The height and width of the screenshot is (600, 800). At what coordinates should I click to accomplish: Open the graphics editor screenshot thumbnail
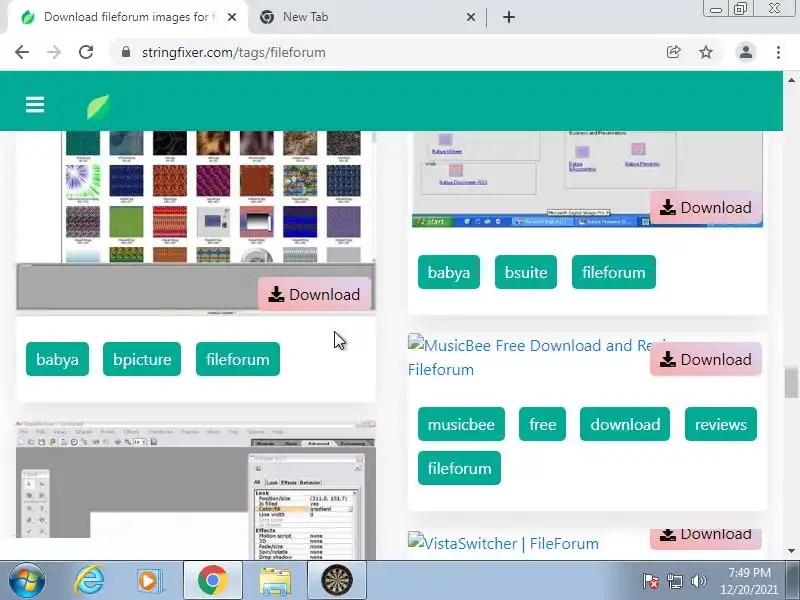(x=196, y=490)
